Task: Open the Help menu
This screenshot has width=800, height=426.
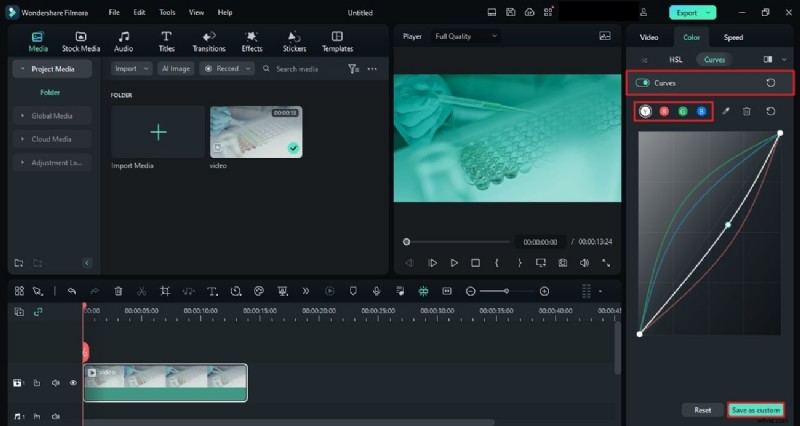Action: pos(224,12)
